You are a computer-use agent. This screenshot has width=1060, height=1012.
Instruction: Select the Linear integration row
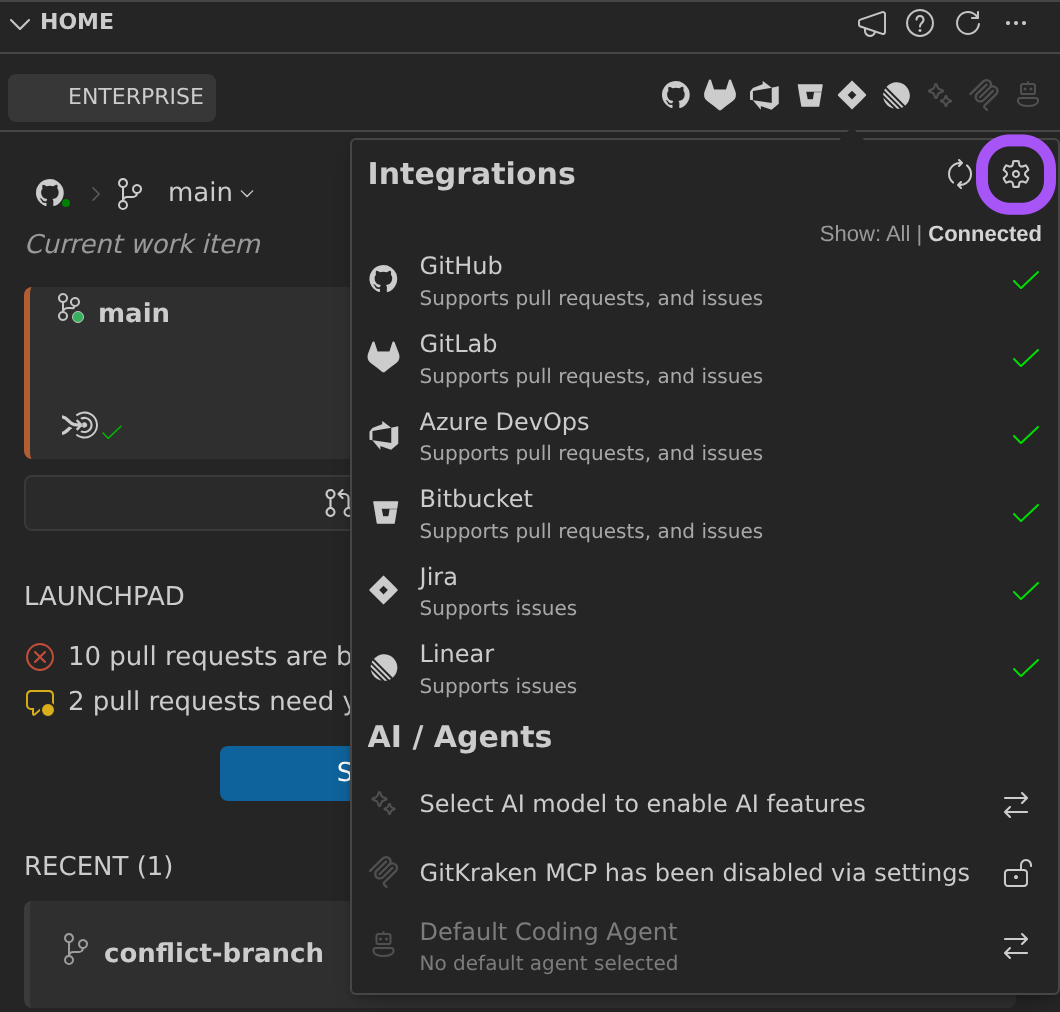tap(704, 669)
